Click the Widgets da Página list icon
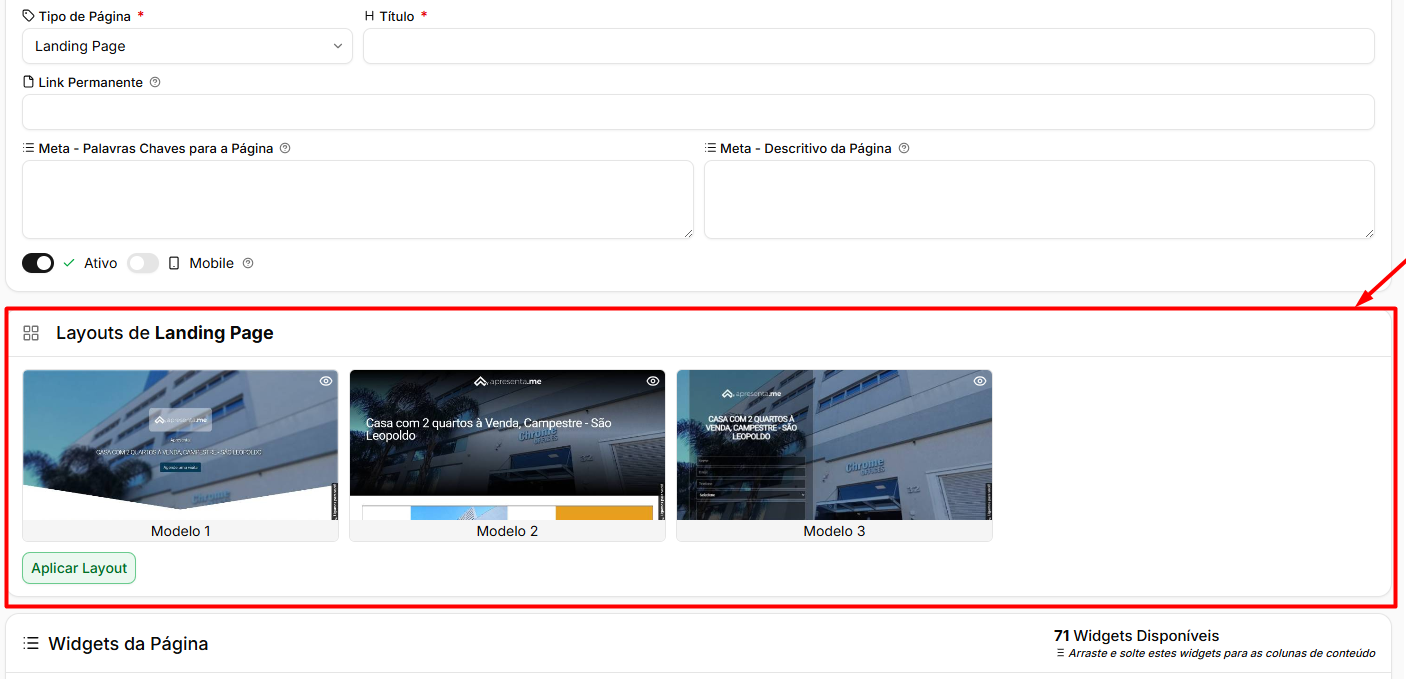 31,643
